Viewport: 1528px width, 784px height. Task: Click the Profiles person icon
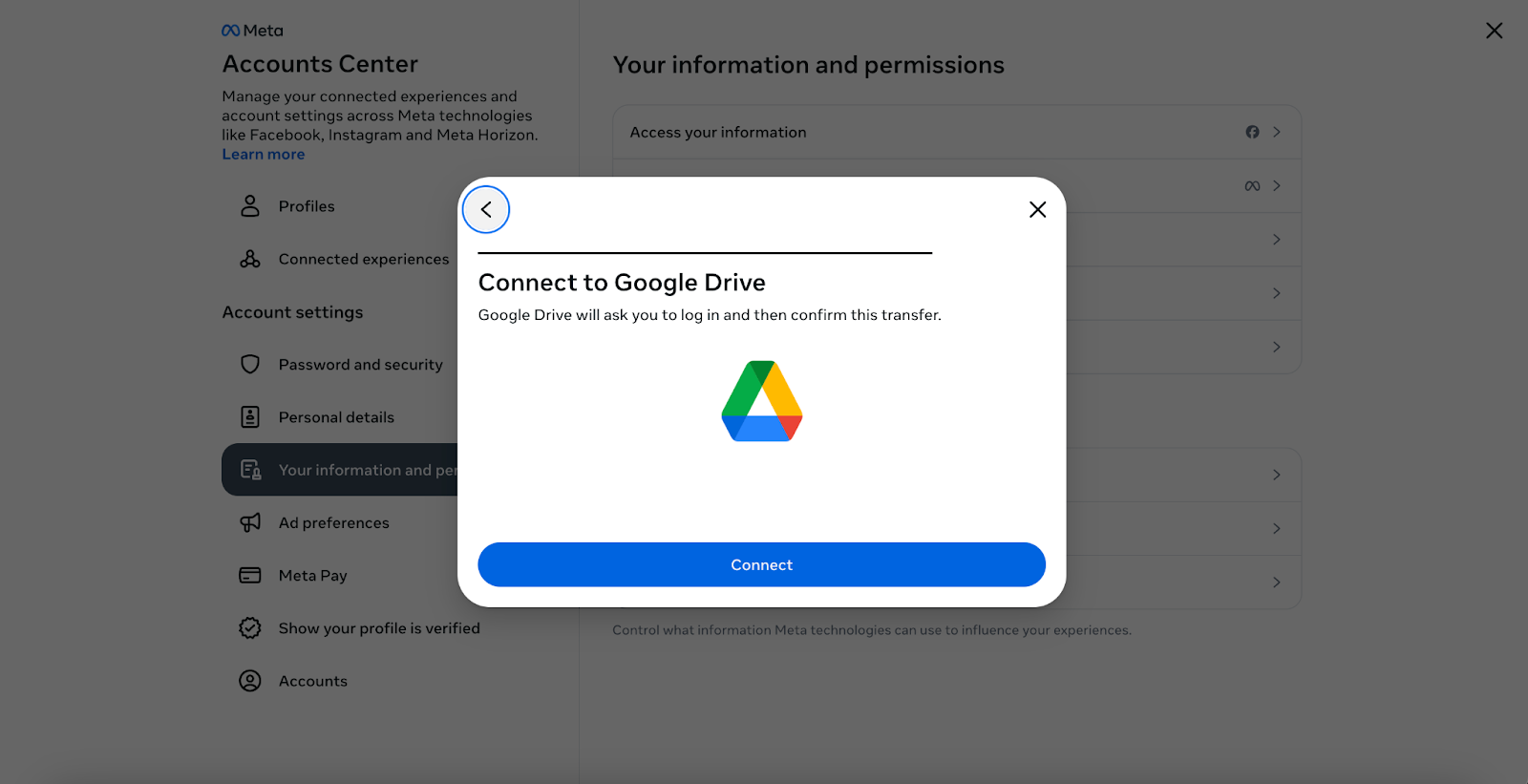click(250, 206)
